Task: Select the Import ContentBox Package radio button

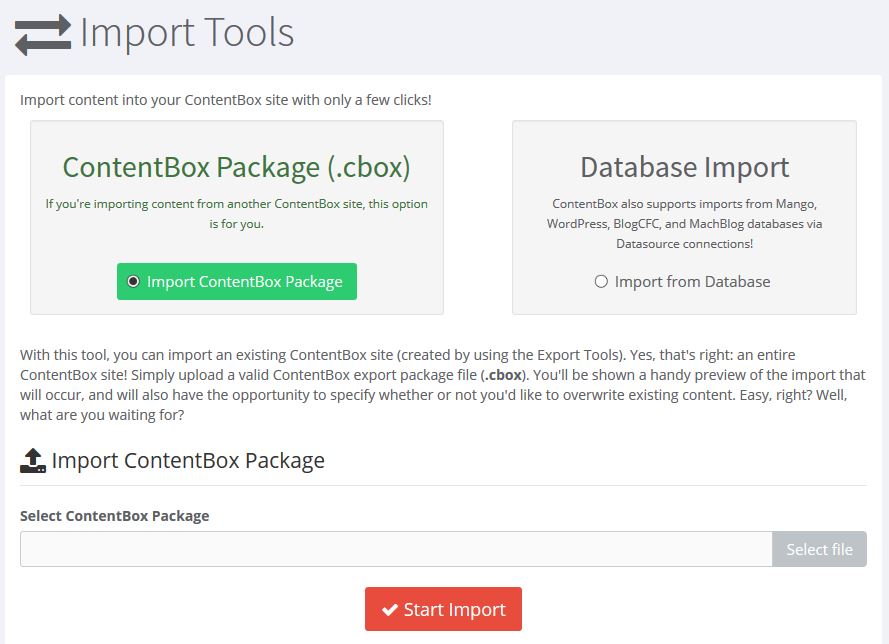Action: [134, 282]
